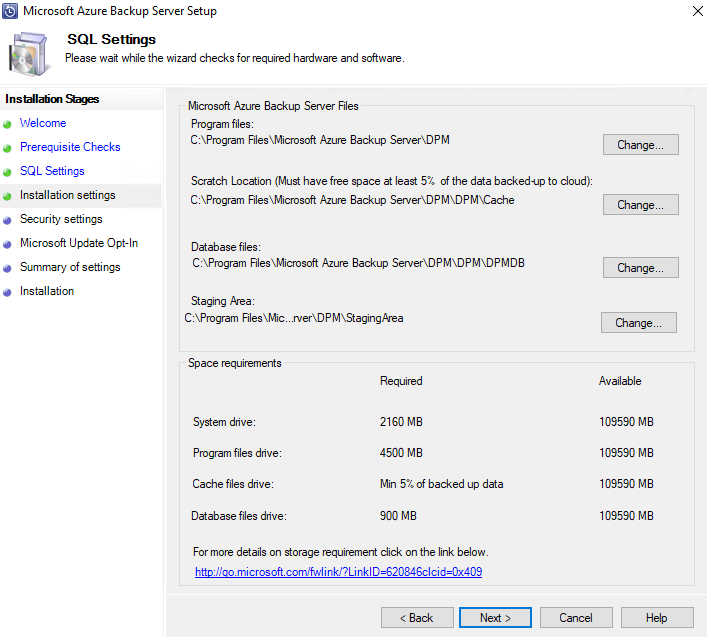Image resolution: width=707 pixels, height=637 pixels.
Task: Click the 2160 MB system drive value
Action: 401,422
